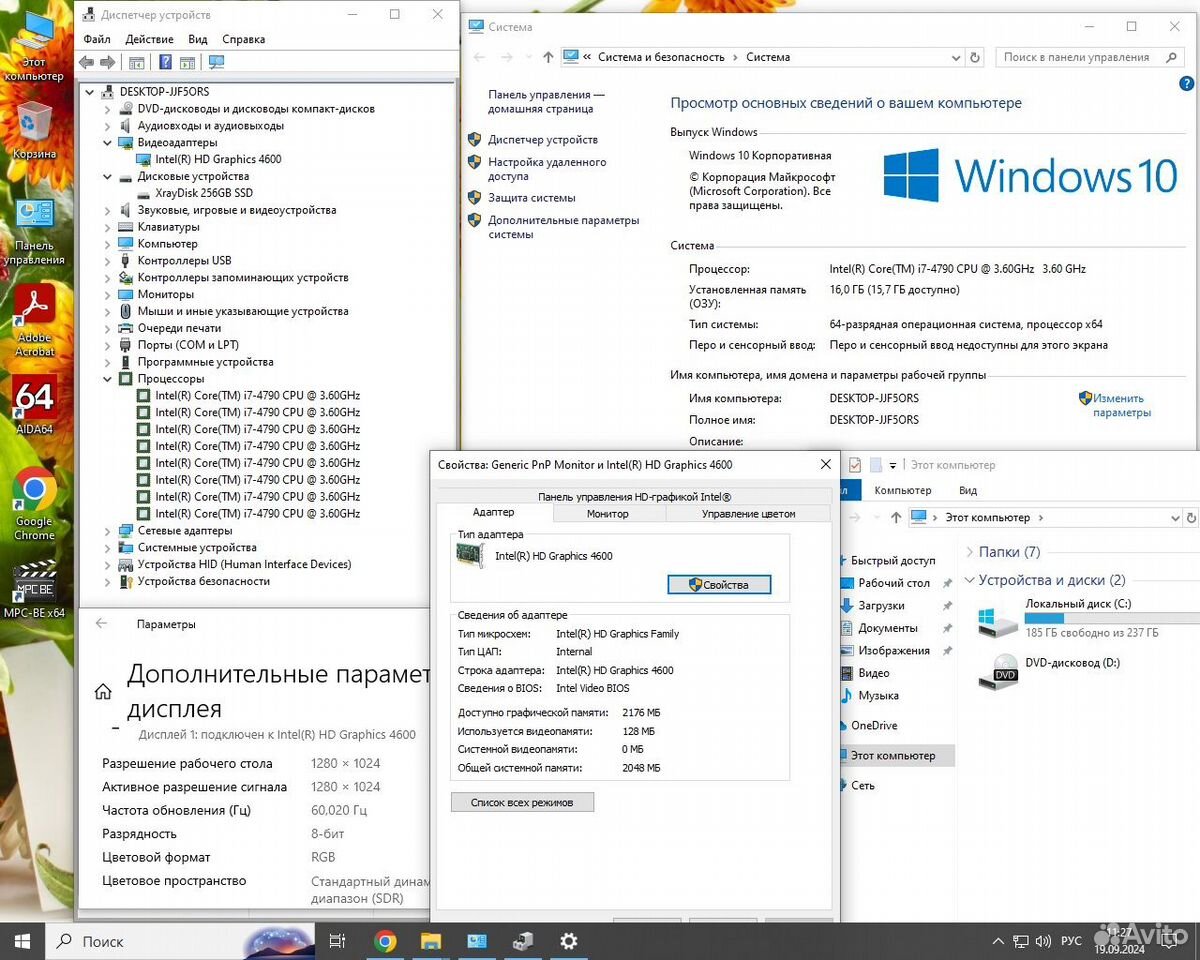1200x960 pixels.
Task: Collapse the Видеоадаптеры tree node
Action: (107, 143)
